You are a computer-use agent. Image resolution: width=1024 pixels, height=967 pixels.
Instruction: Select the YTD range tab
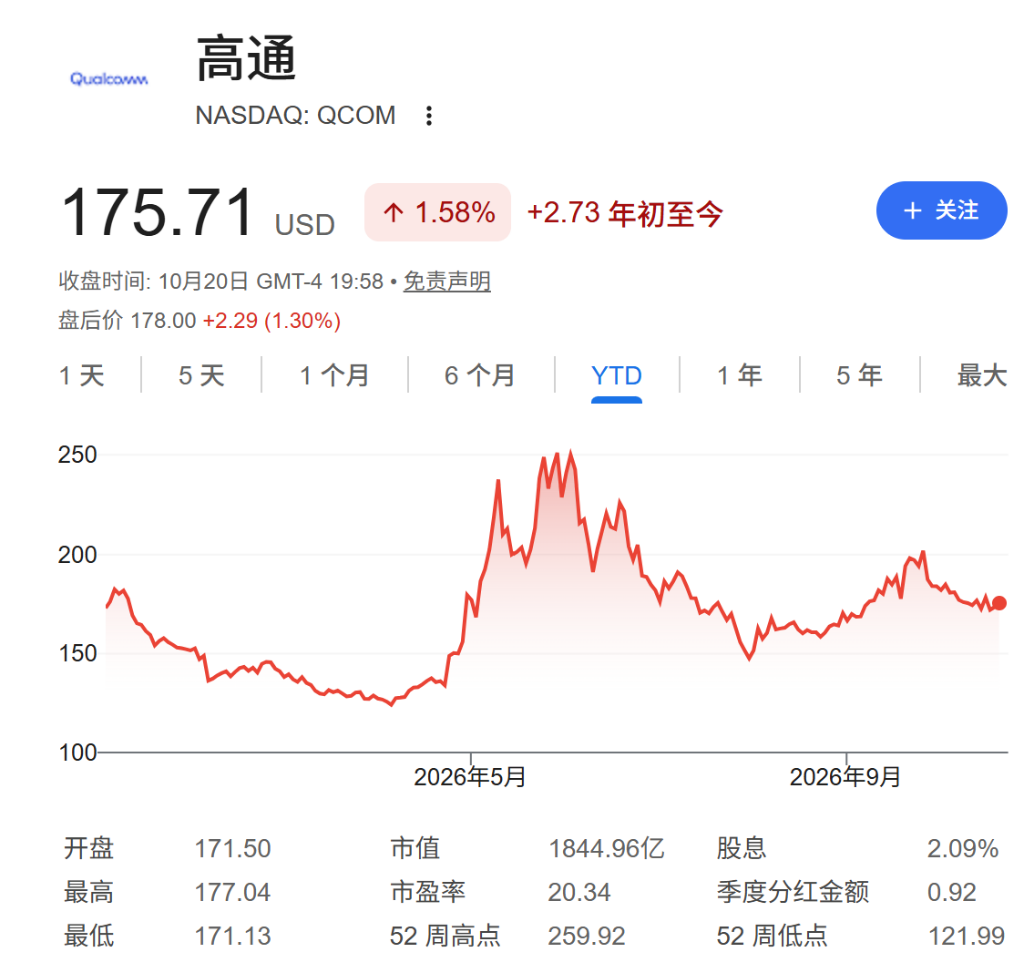pyautogui.click(x=616, y=375)
